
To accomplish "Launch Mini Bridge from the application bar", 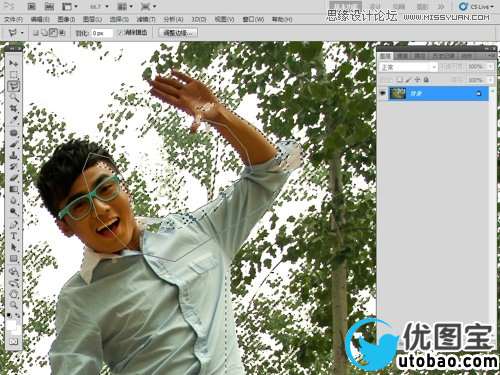I will tap(49, 6).
